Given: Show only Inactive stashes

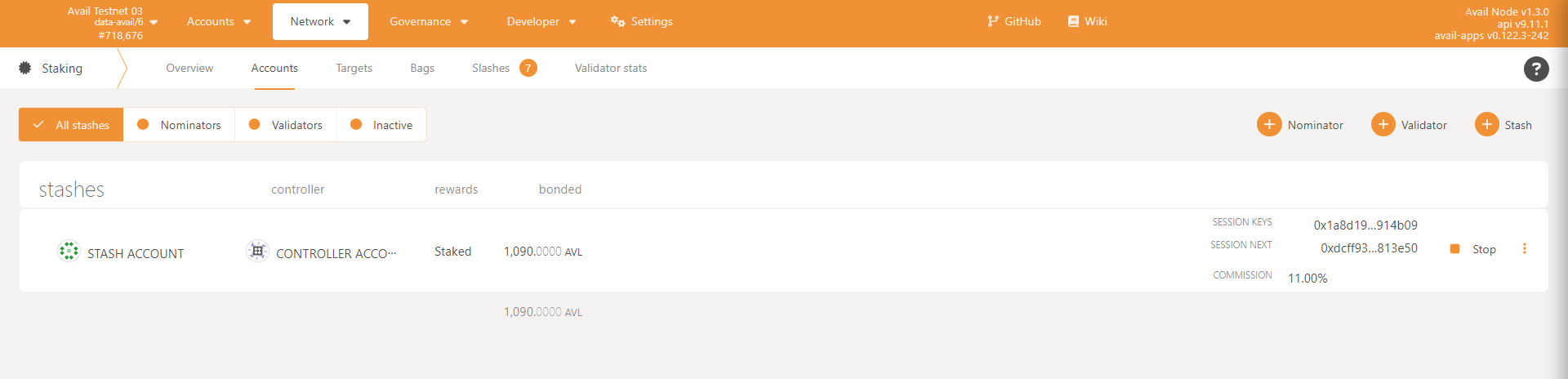Looking at the screenshot, I should [381, 125].
